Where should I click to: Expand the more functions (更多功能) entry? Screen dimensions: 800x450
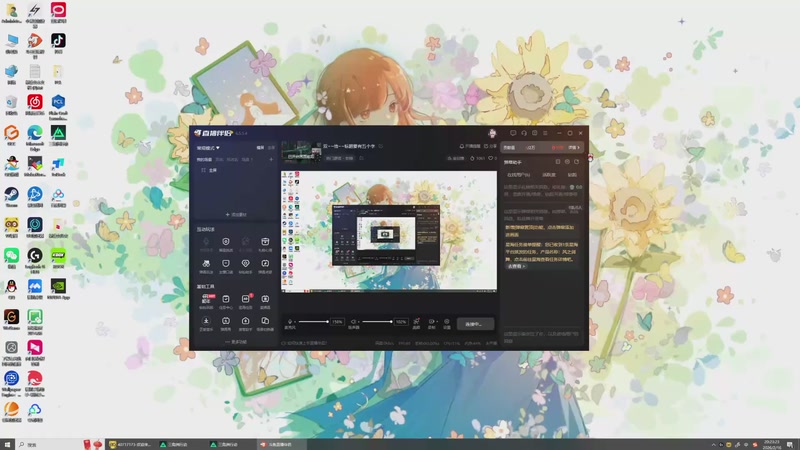pos(236,342)
